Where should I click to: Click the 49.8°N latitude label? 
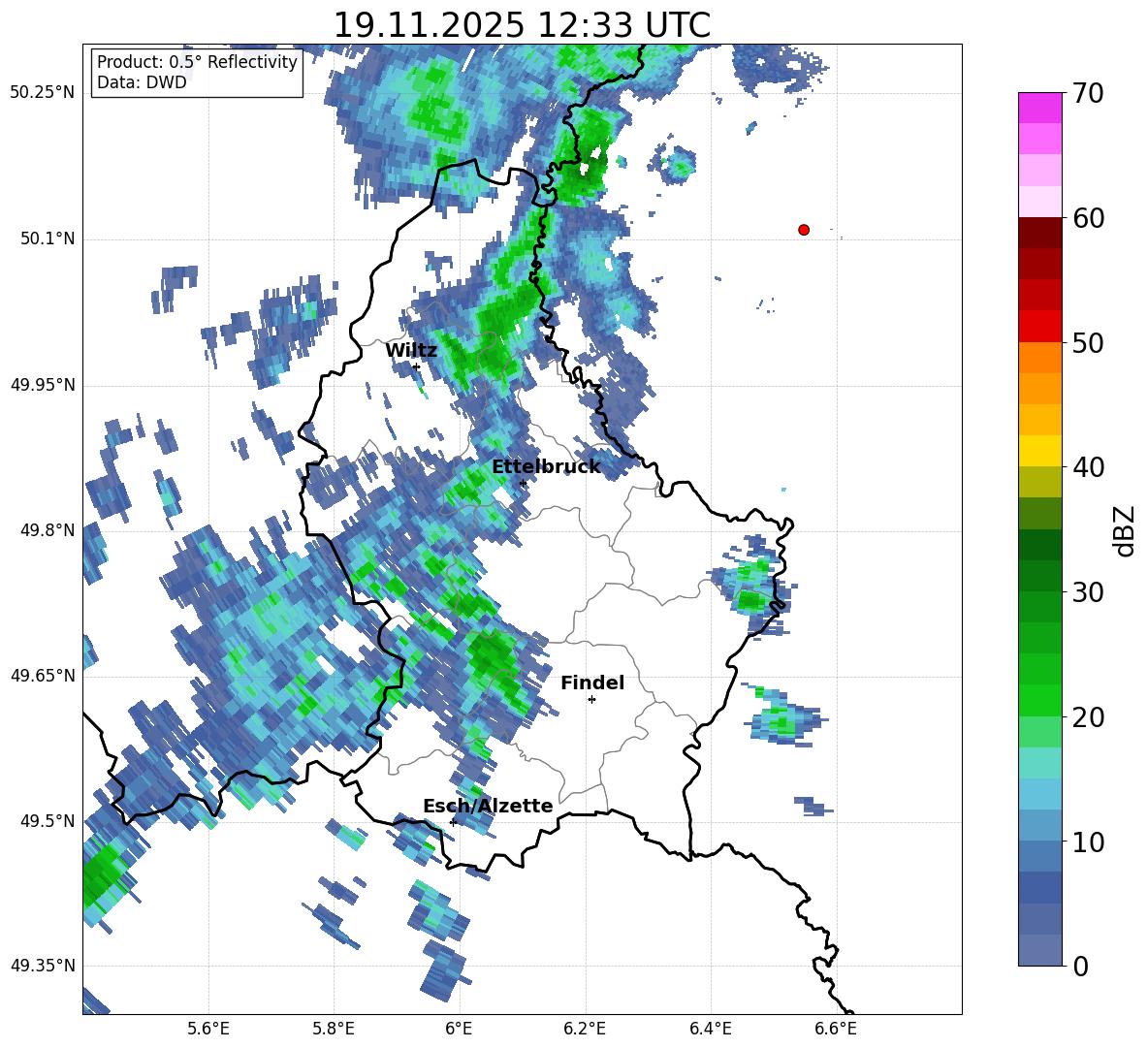point(48,530)
